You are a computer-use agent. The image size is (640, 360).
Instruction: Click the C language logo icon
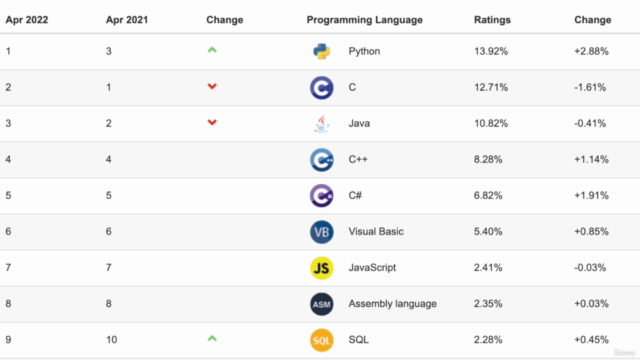tap(322, 87)
